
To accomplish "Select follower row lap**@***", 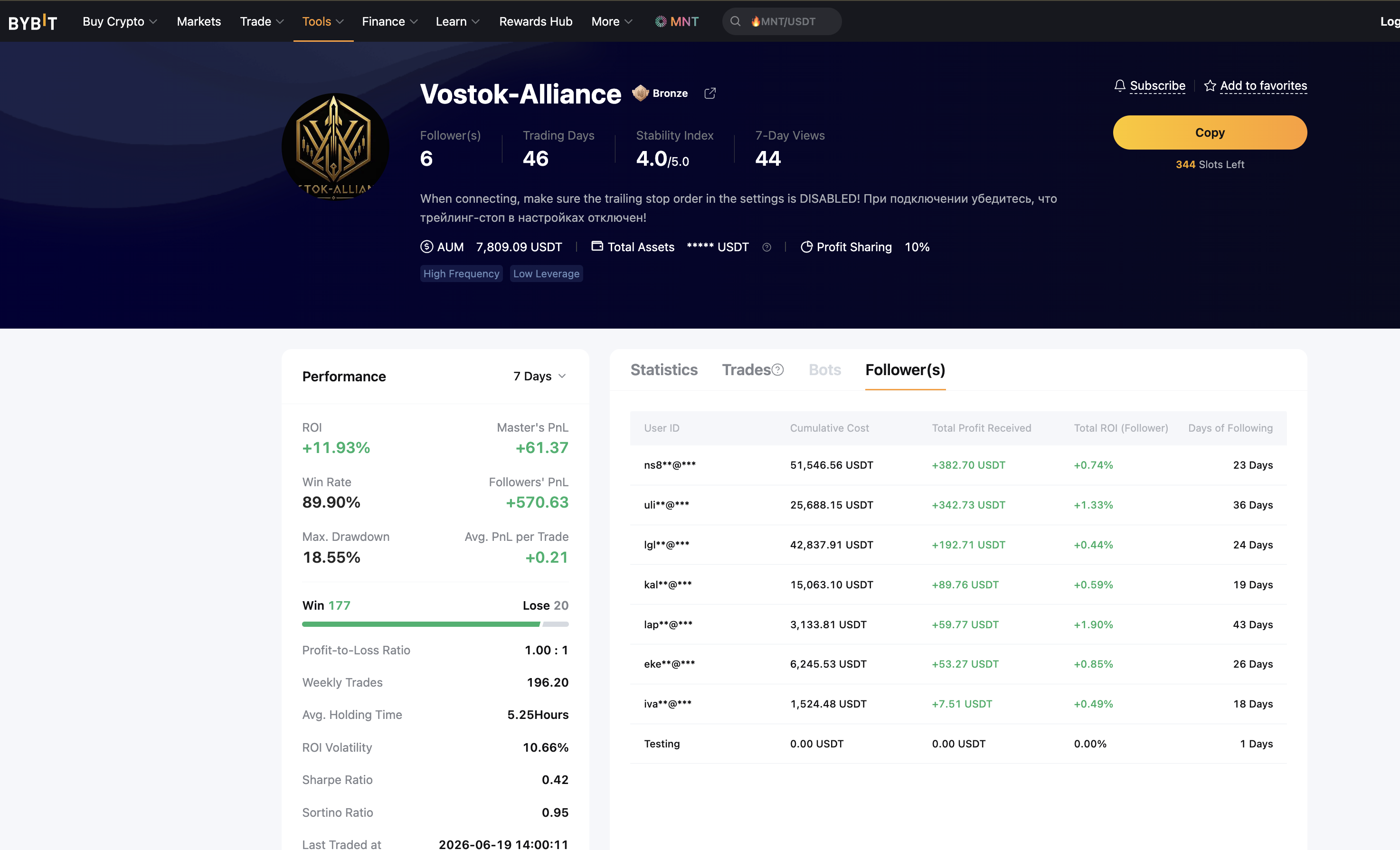I will point(958,624).
